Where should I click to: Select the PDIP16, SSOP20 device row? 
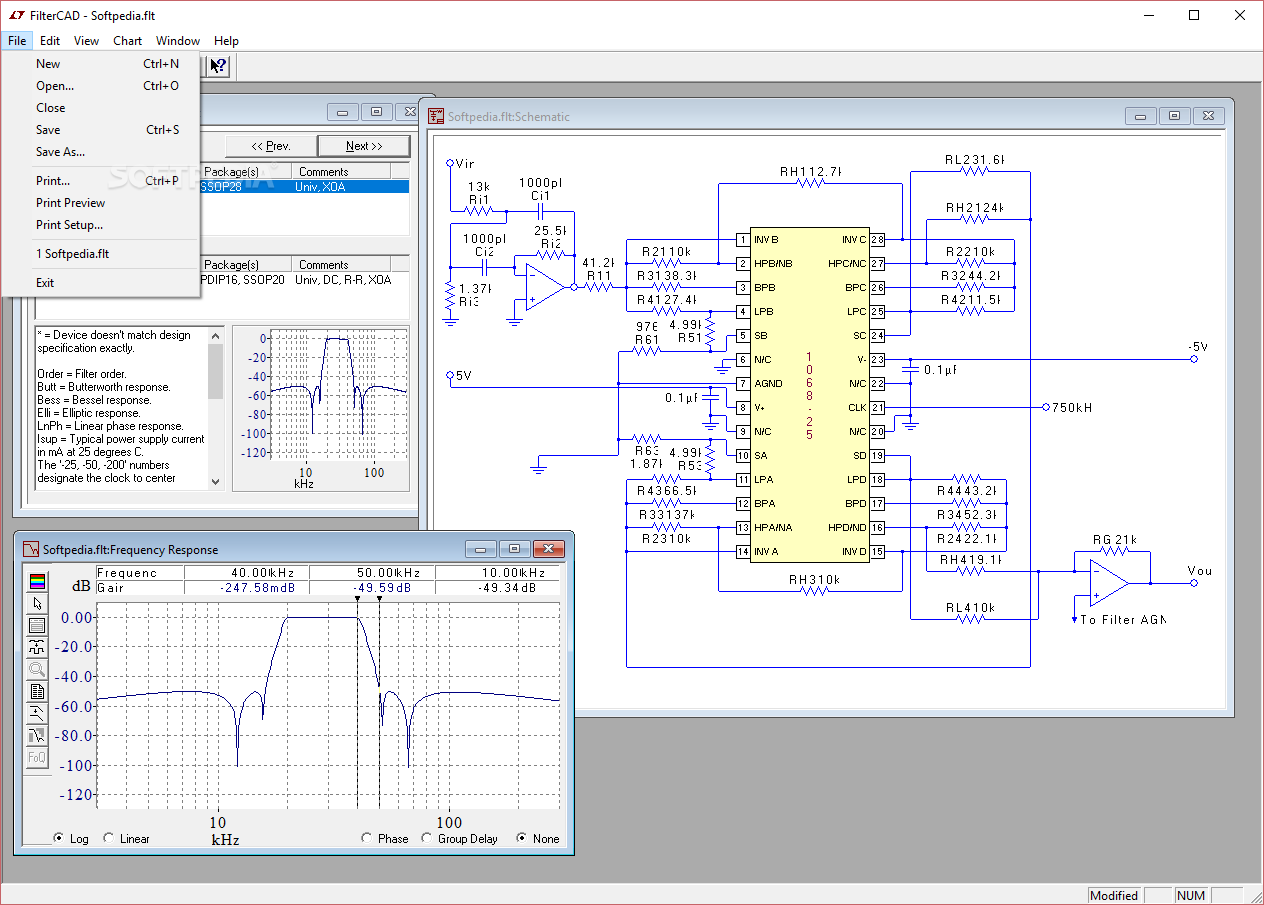[x=304, y=280]
